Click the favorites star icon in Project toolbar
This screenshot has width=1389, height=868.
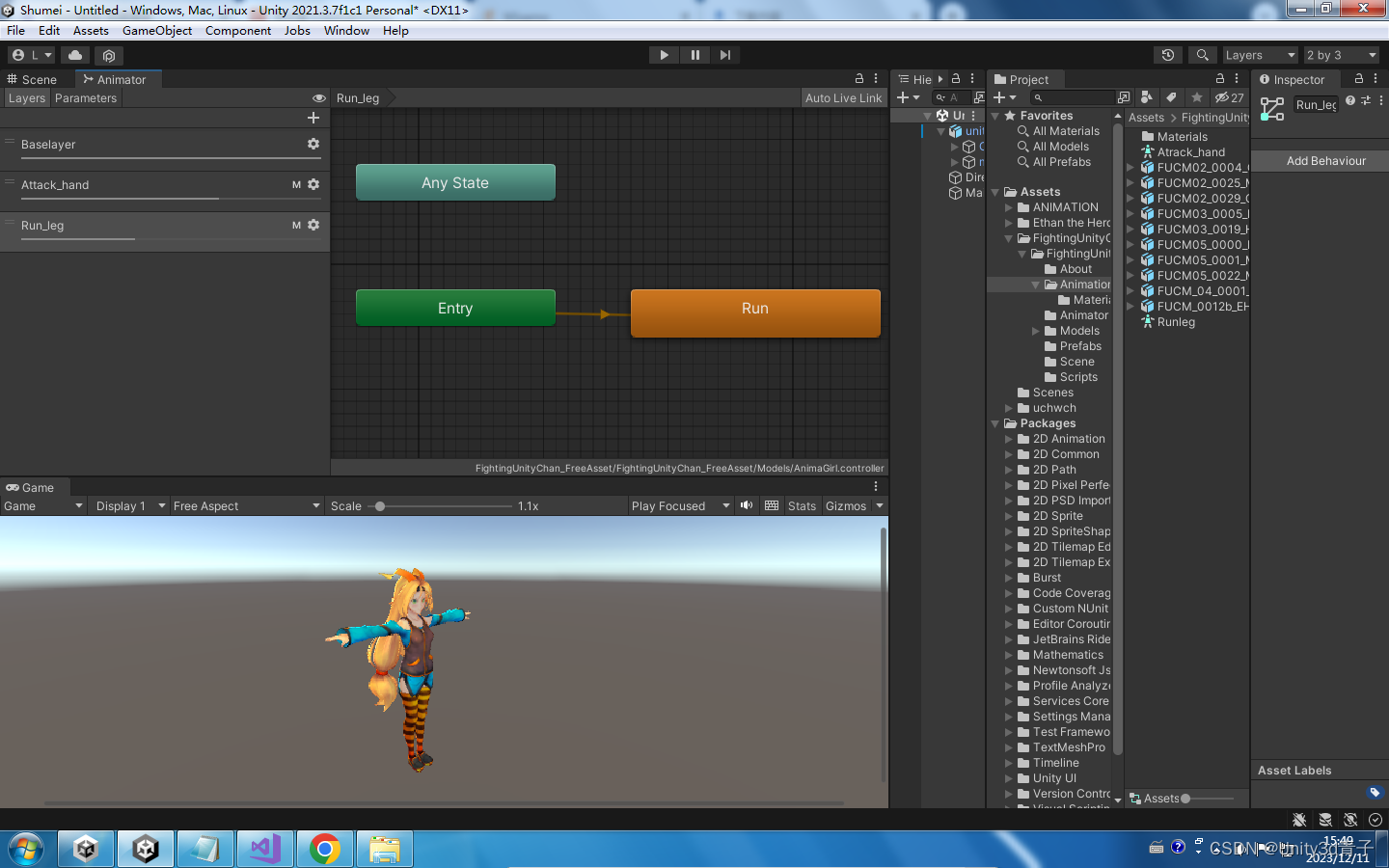(1196, 97)
